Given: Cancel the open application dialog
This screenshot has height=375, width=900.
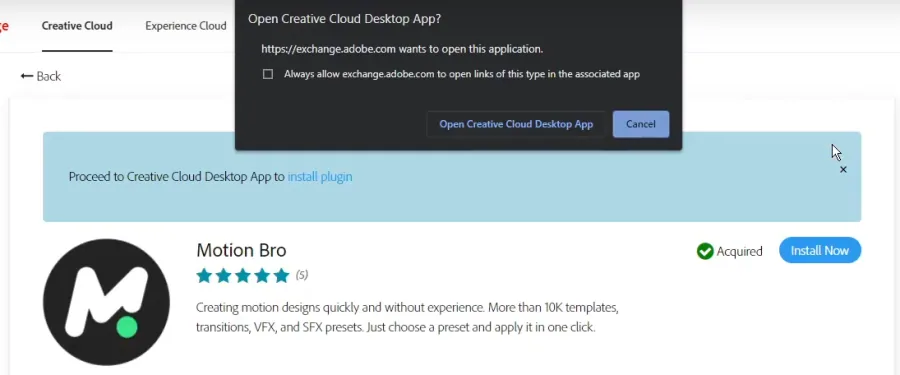Looking at the screenshot, I should coord(641,124).
